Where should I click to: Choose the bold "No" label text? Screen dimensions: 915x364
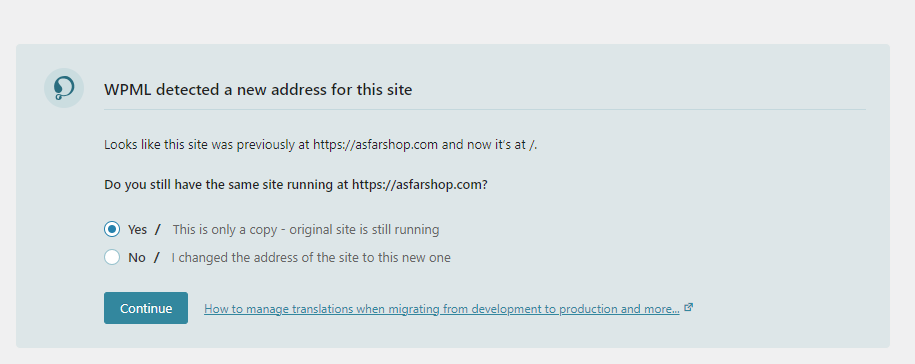coord(137,258)
